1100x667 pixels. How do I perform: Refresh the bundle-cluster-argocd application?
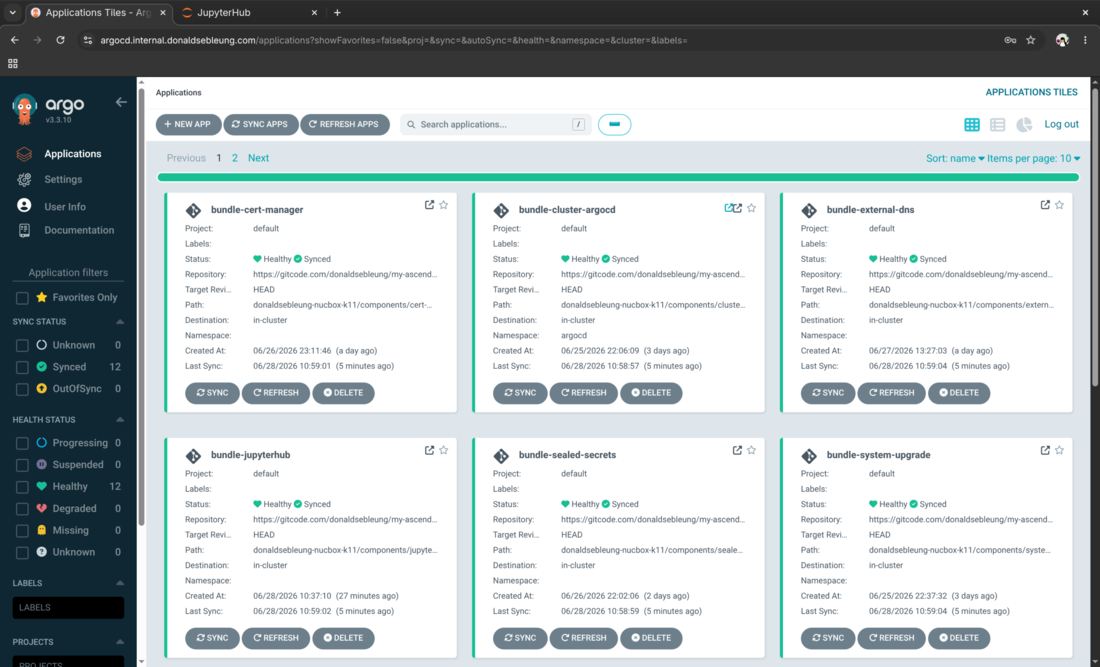click(x=584, y=393)
